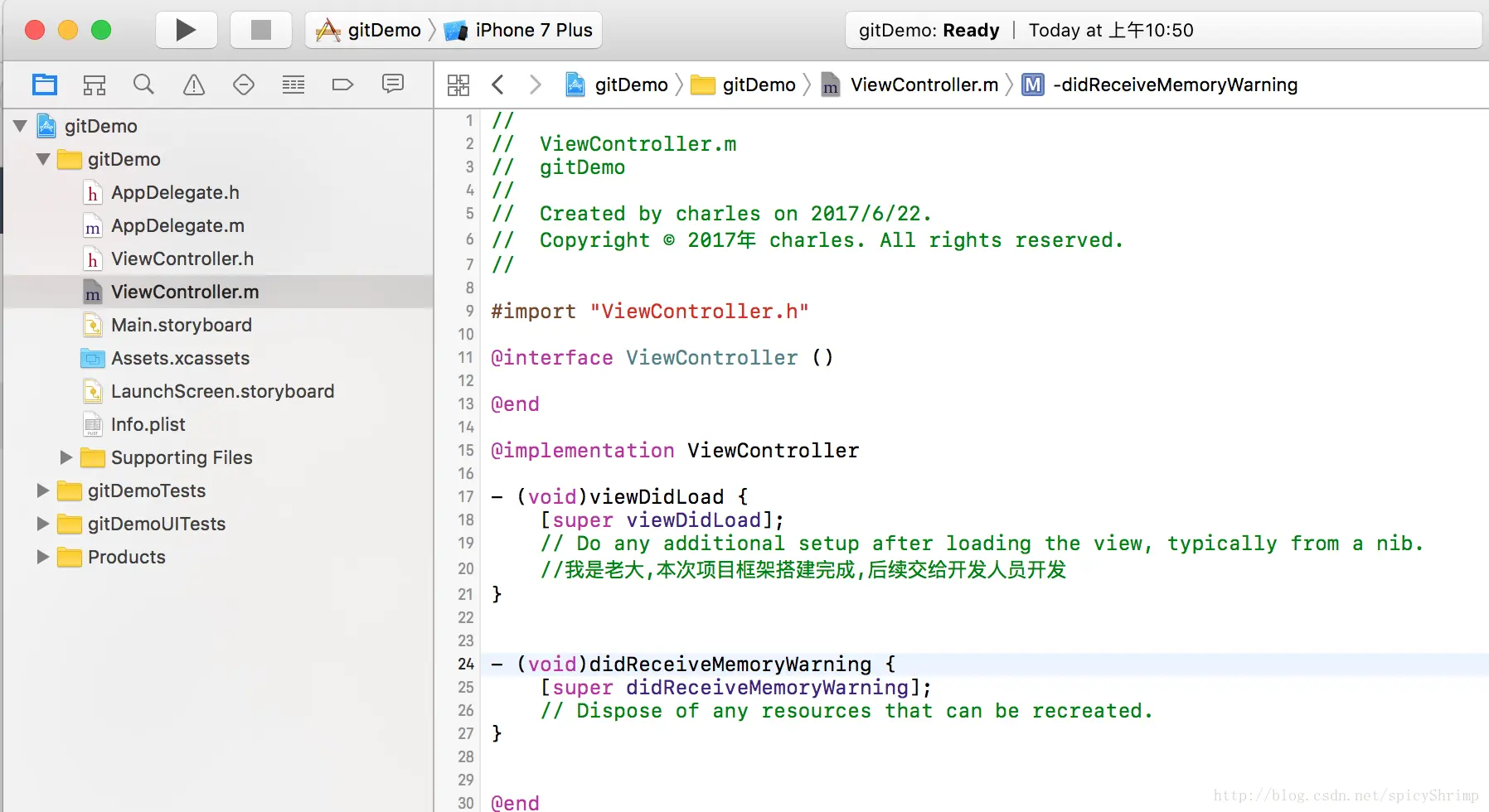Click the gitDemo: Ready activity status
Image resolution: width=1489 pixels, height=812 pixels.
click(929, 31)
